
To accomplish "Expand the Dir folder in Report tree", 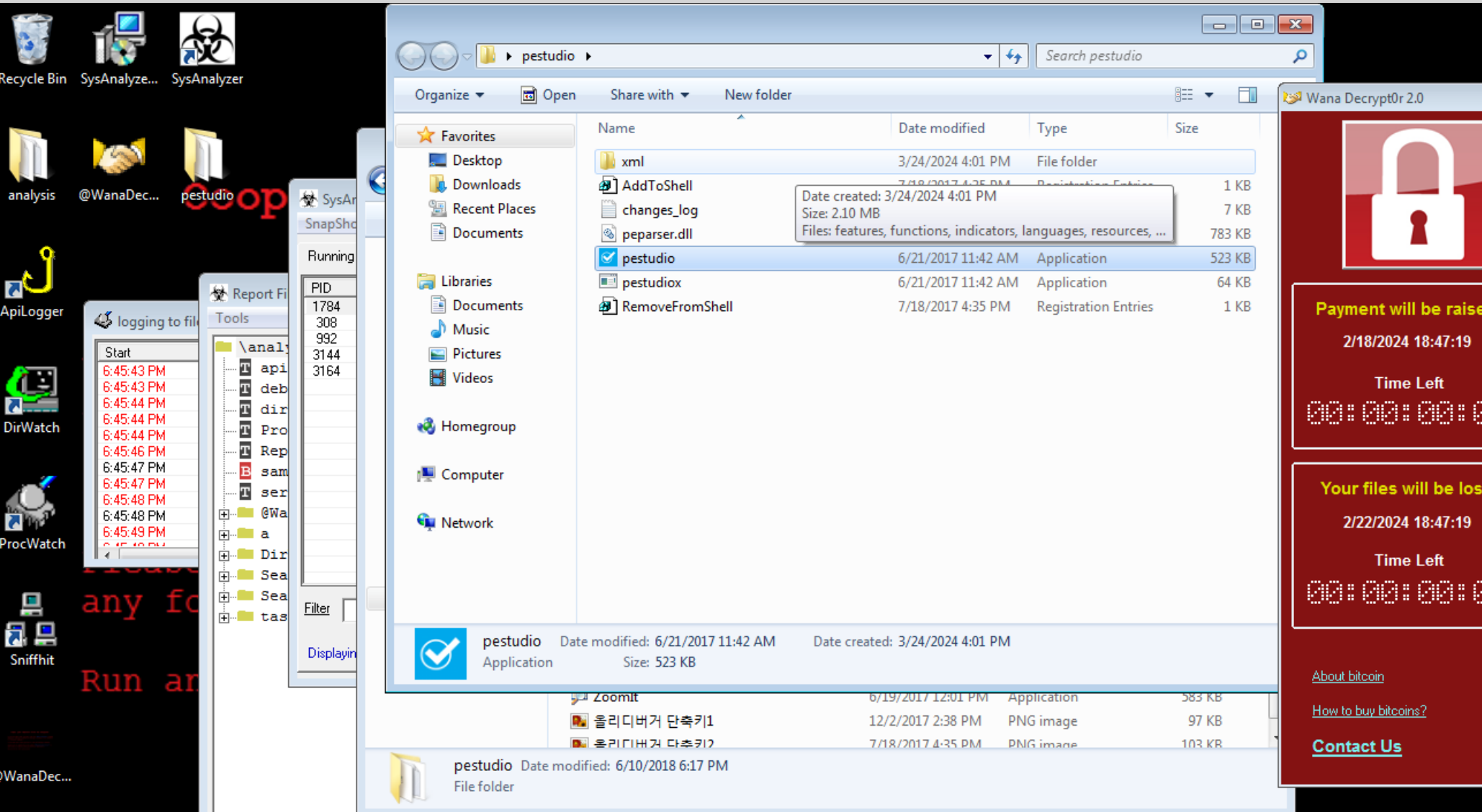I will point(224,555).
